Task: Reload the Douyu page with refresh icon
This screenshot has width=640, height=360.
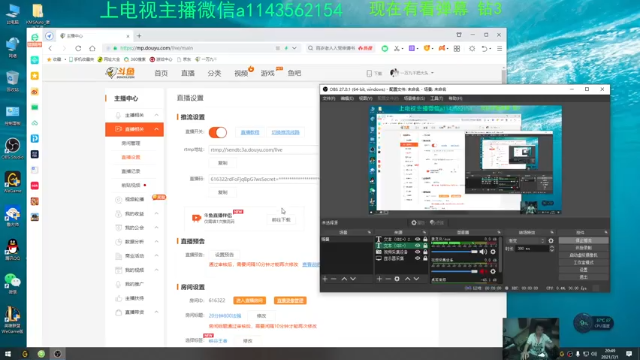Action: coord(78,48)
